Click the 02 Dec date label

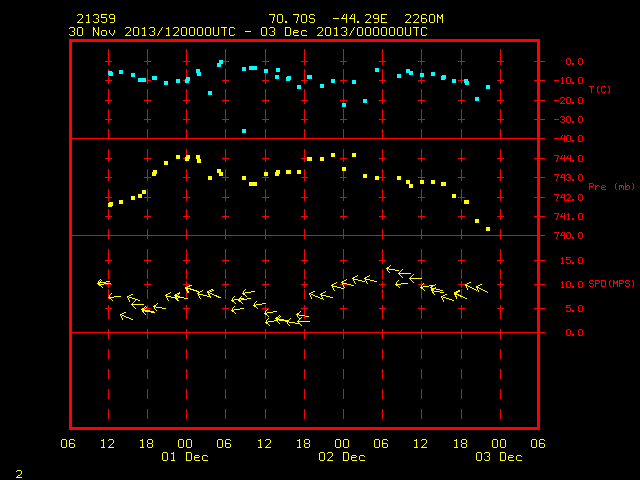click(x=342, y=457)
